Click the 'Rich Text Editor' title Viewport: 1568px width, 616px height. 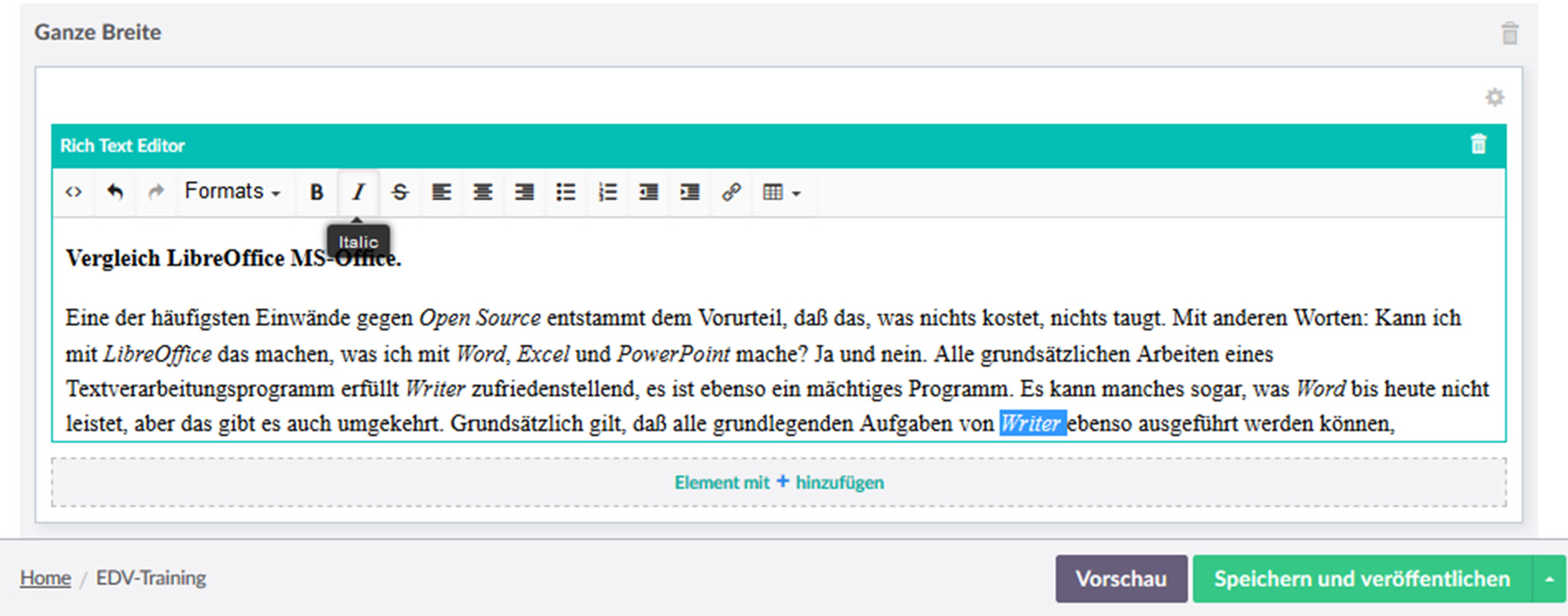[x=122, y=145]
